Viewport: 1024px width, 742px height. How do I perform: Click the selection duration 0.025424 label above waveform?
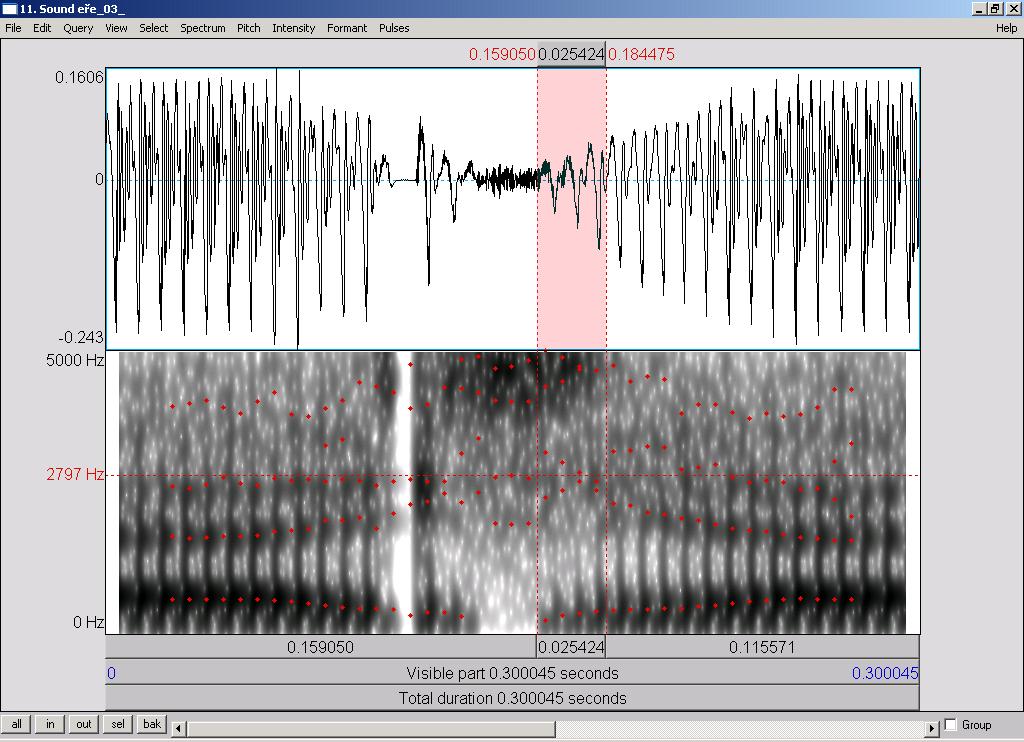[571, 54]
